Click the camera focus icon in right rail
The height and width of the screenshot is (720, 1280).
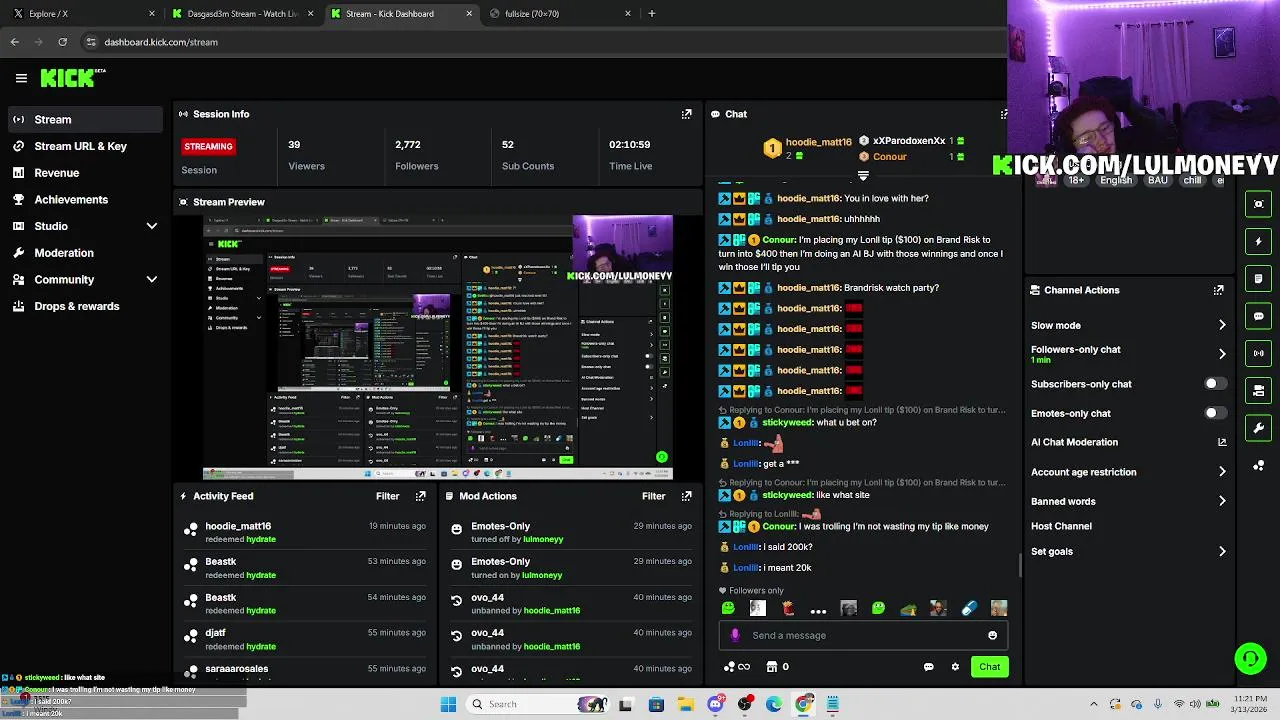(1259, 204)
